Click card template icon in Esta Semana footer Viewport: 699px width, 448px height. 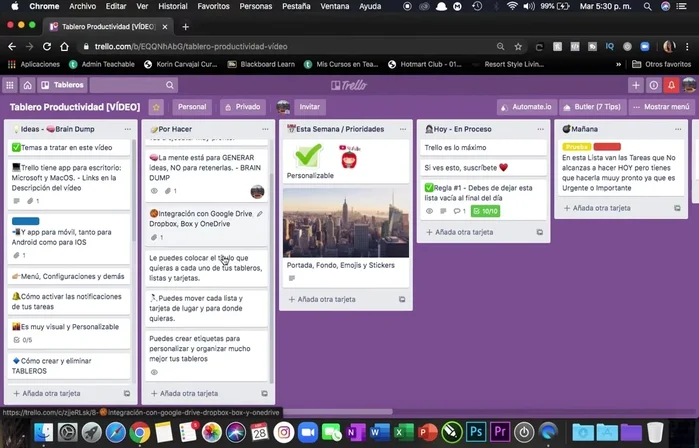pyautogui.click(x=402, y=300)
